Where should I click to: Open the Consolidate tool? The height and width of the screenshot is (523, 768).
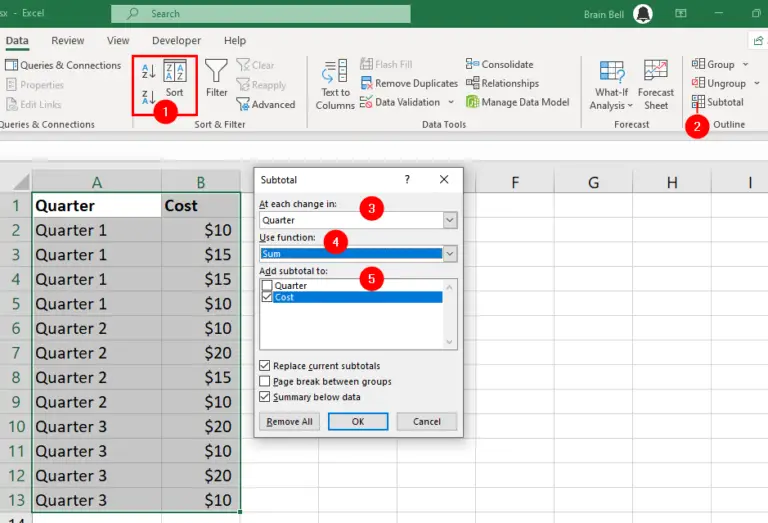click(500, 64)
